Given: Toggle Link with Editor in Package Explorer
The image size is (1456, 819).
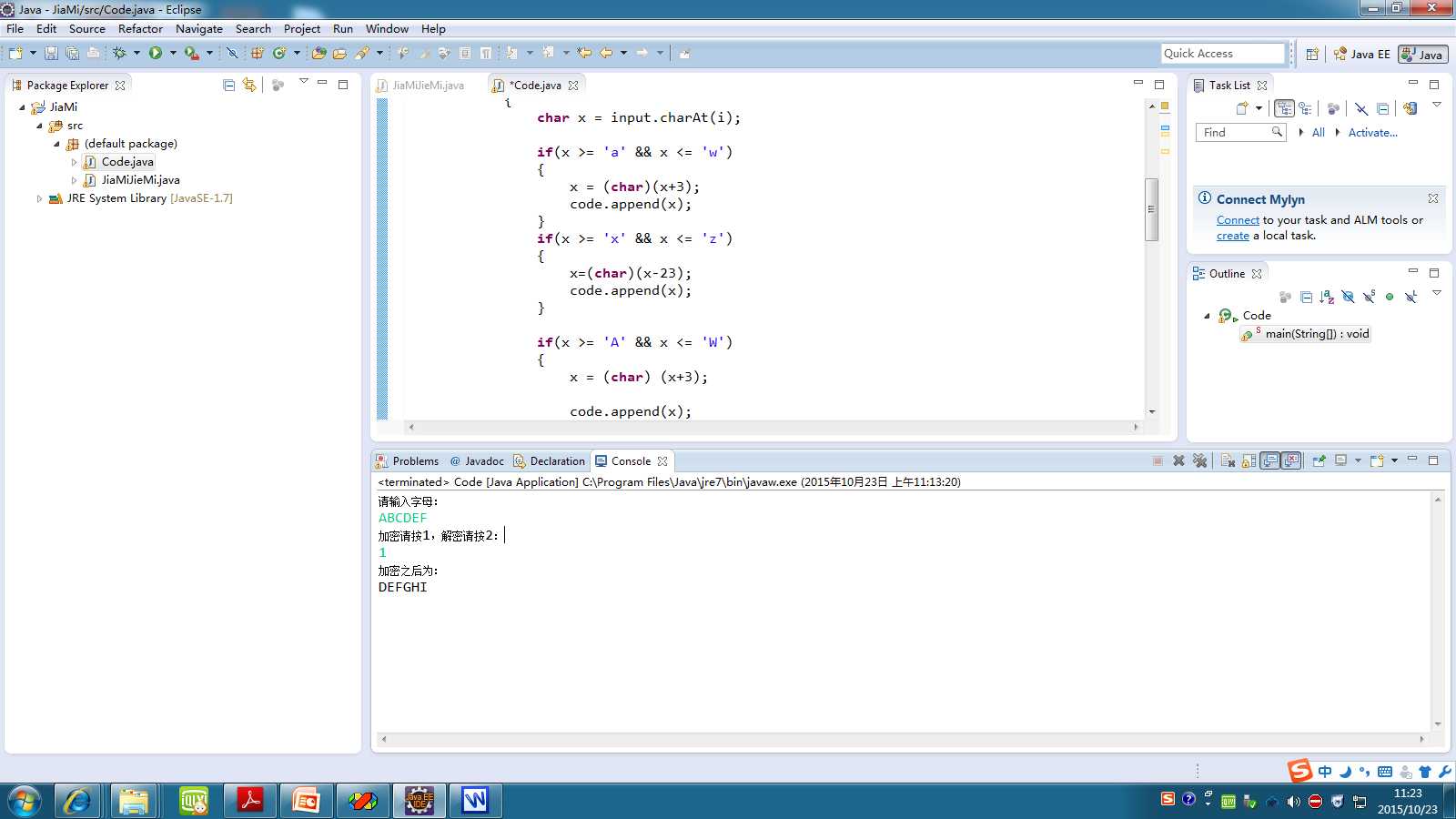Looking at the screenshot, I should point(249,85).
